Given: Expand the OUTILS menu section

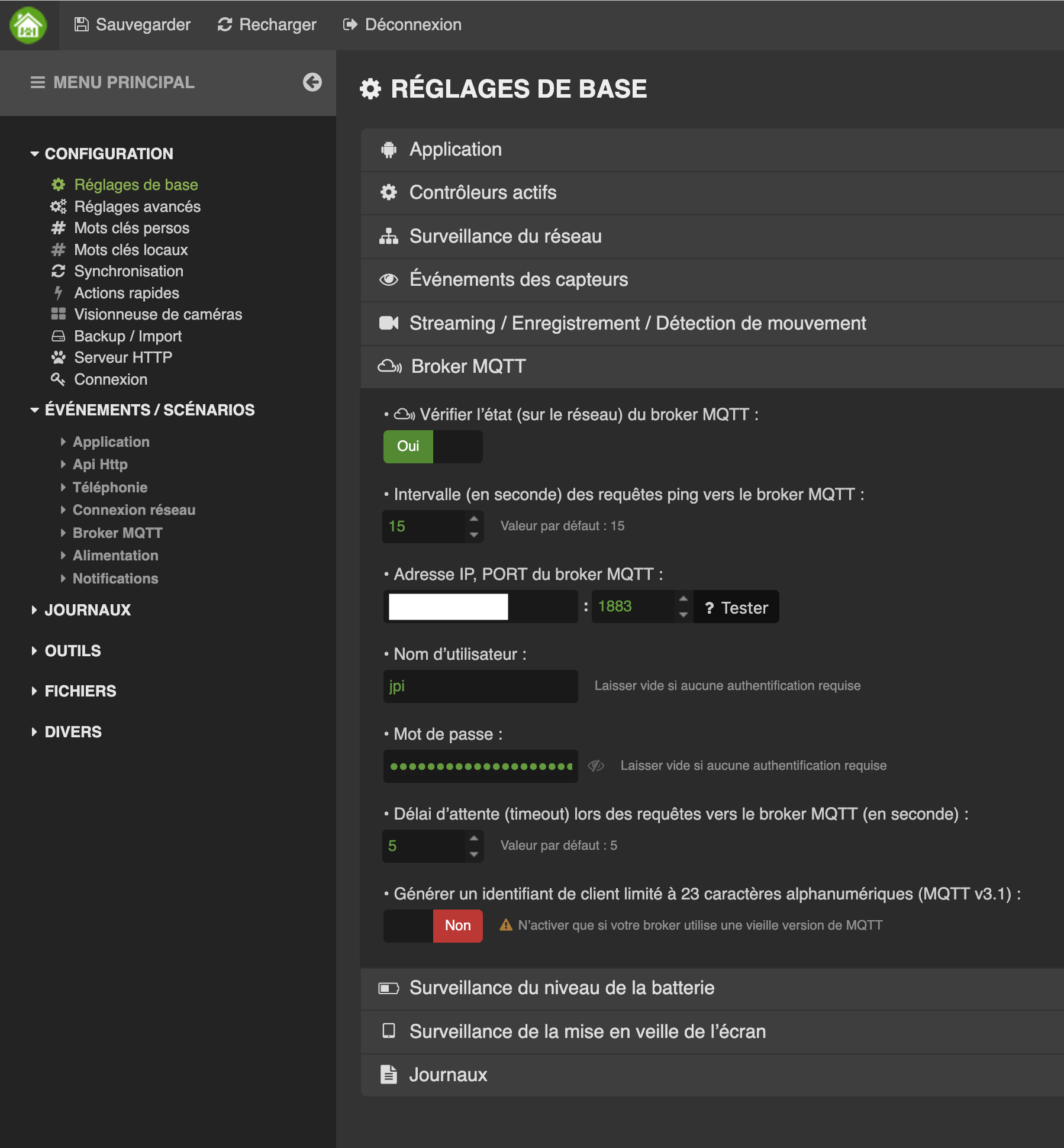Looking at the screenshot, I should pos(73,651).
